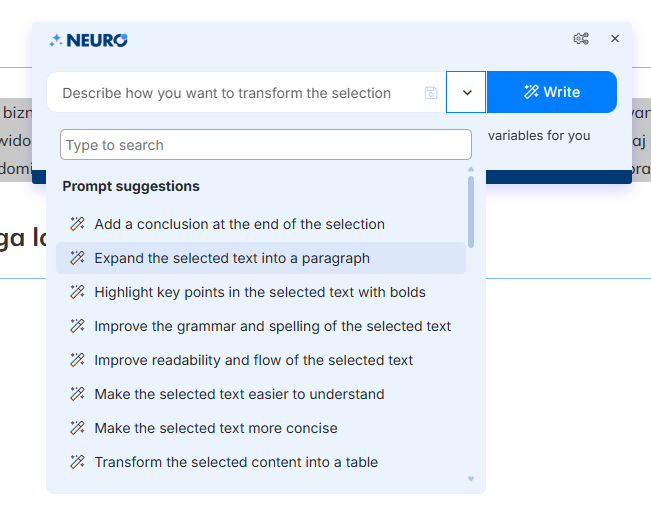The image size is (651, 525).
Task: Select Improve readability and flow suggestion
Action: [253, 360]
